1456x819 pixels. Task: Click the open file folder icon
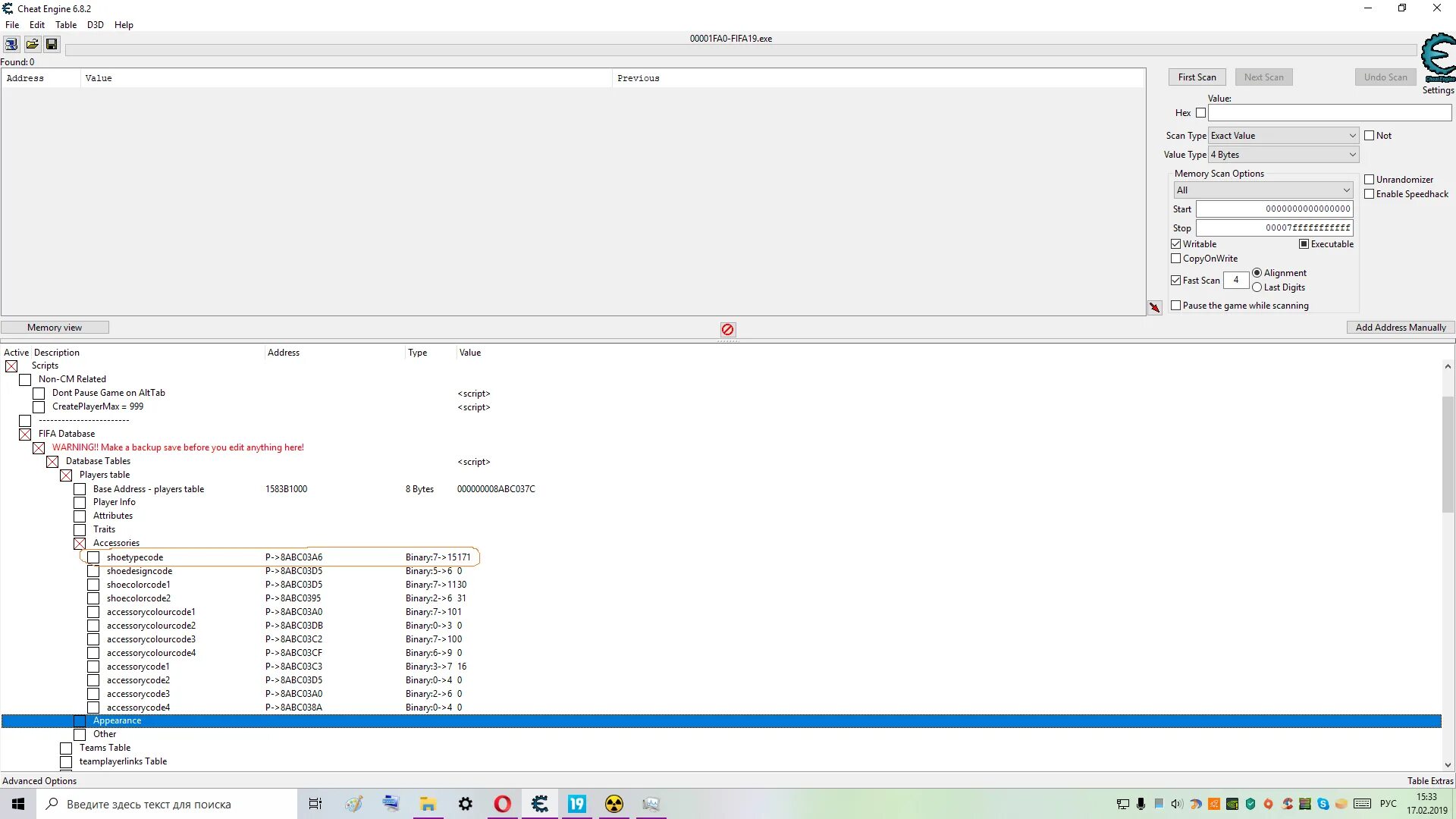coord(32,44)
